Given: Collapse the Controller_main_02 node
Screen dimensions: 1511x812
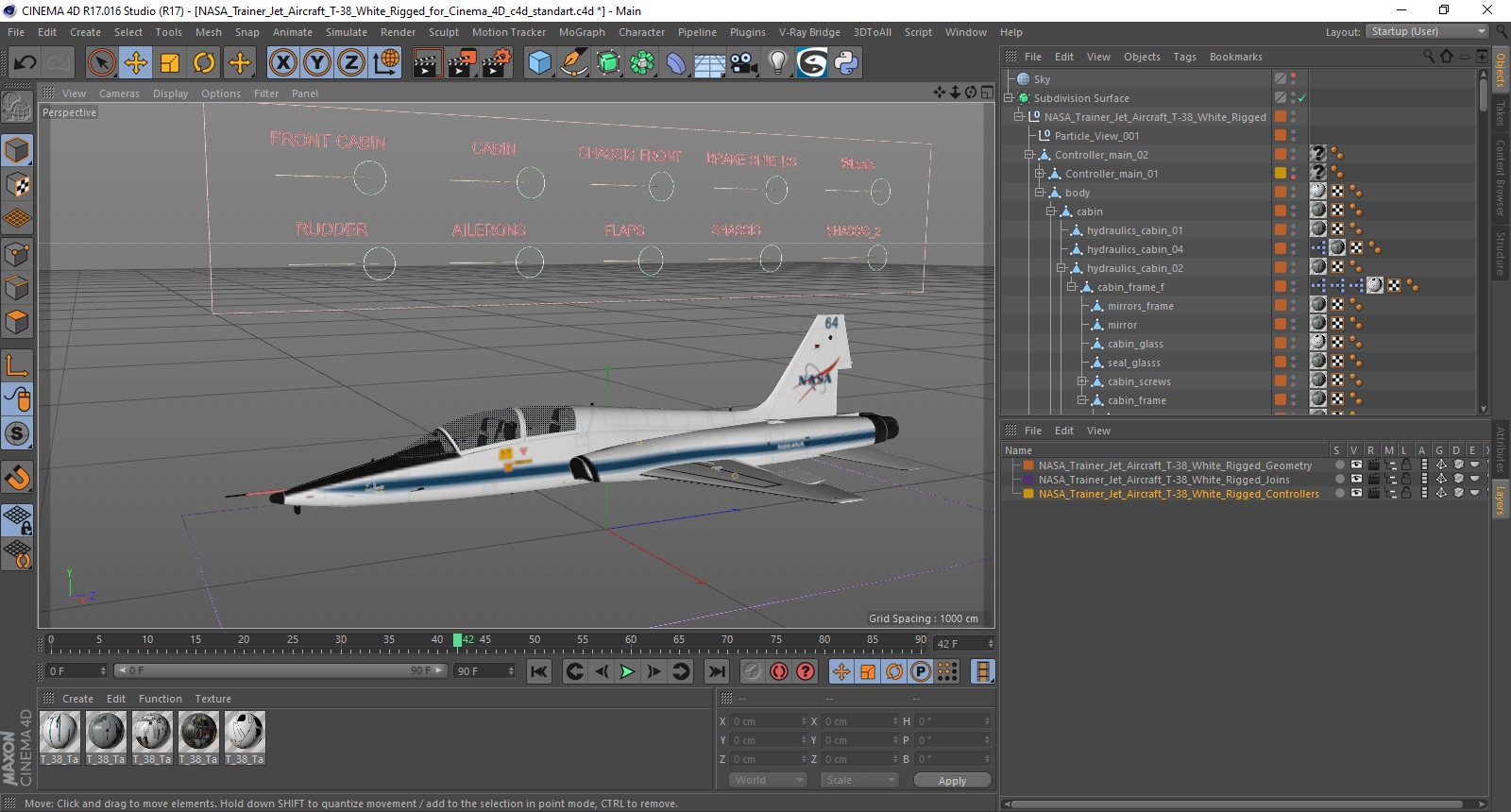Looking at the screenshot, I should (x=1029, y=155).
